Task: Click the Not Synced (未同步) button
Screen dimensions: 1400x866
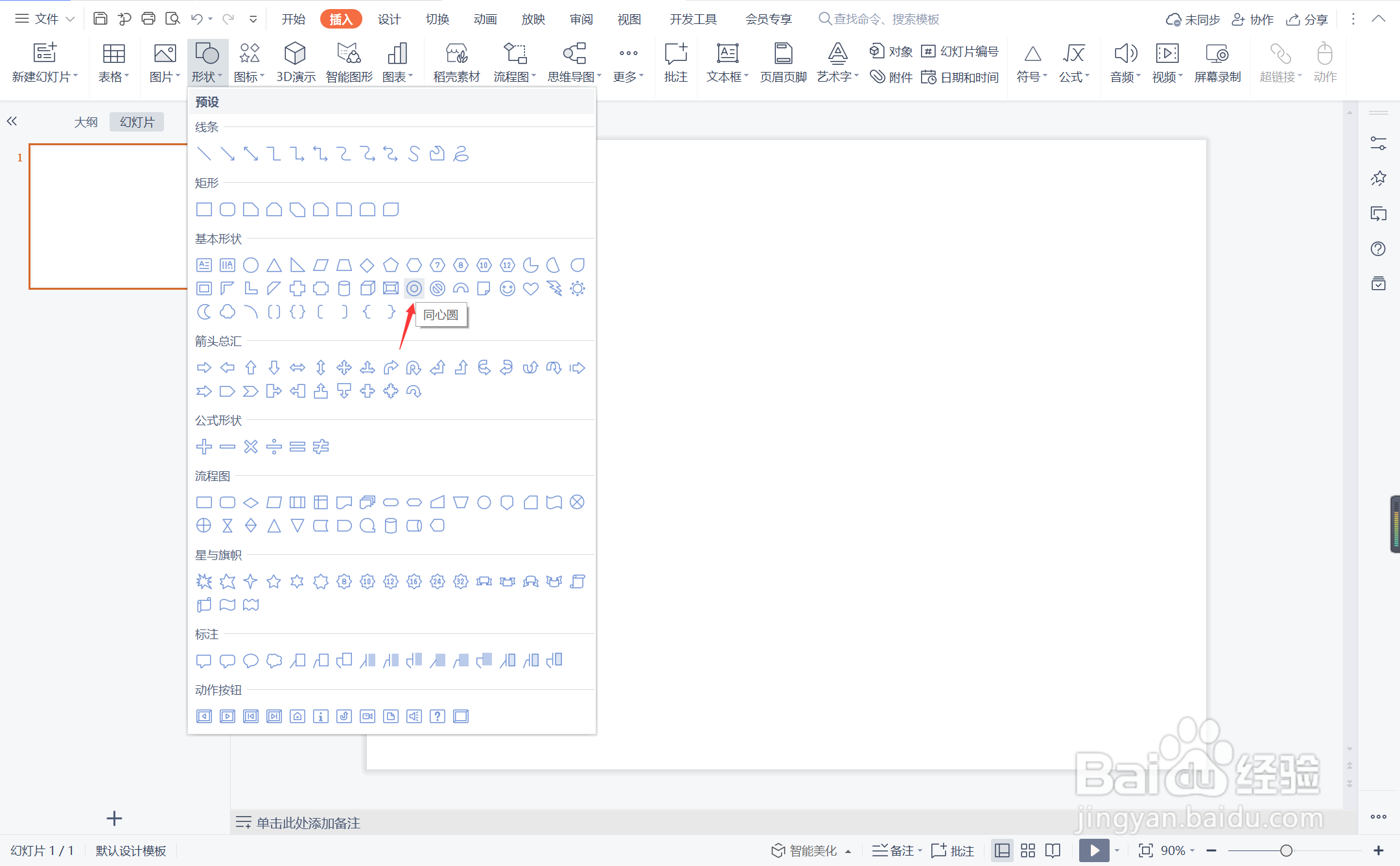Action: (x=1193, y=19)
